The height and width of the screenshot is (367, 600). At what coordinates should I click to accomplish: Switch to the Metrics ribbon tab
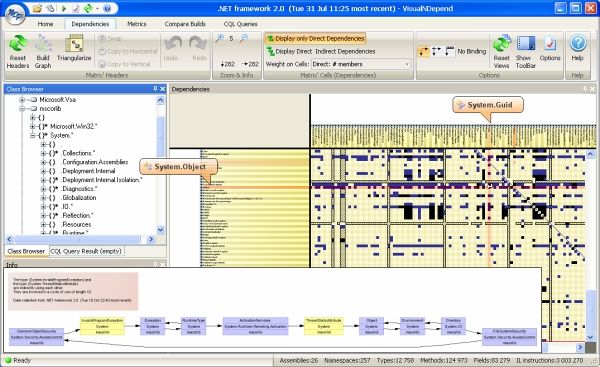(x=137, y=24)
